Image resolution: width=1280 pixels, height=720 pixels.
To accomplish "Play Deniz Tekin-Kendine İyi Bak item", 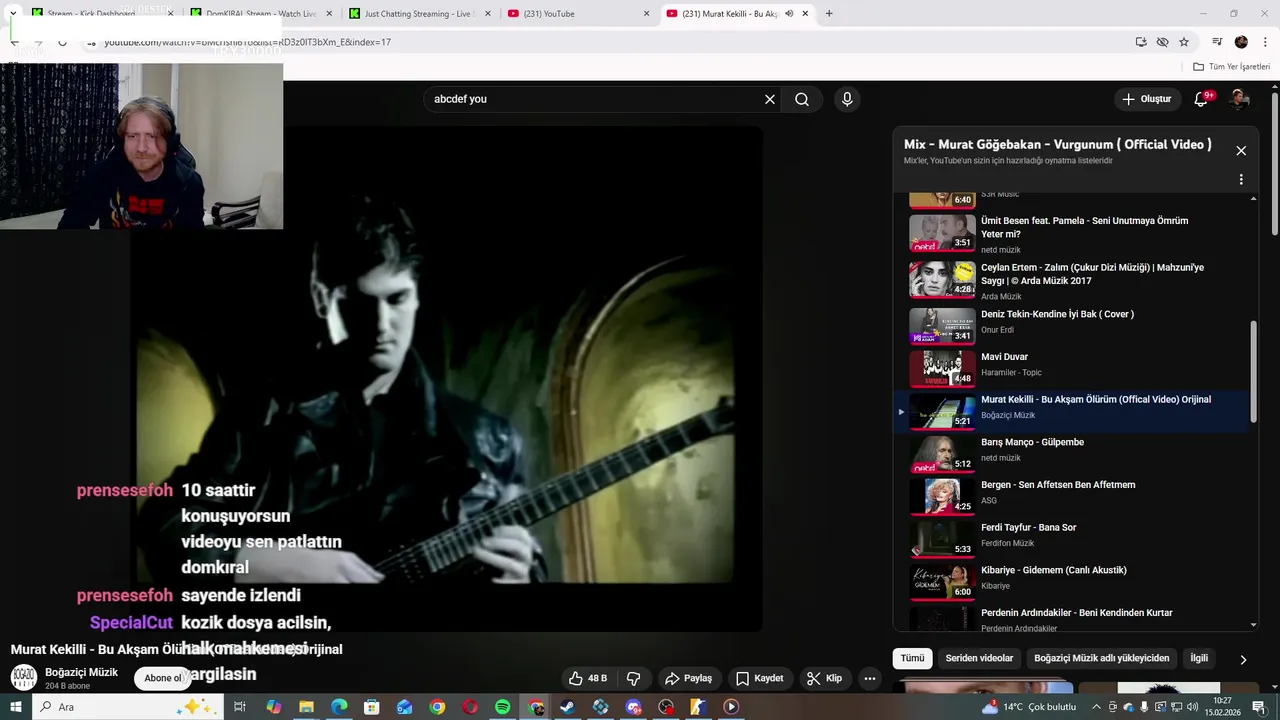I will point(1070,324).
